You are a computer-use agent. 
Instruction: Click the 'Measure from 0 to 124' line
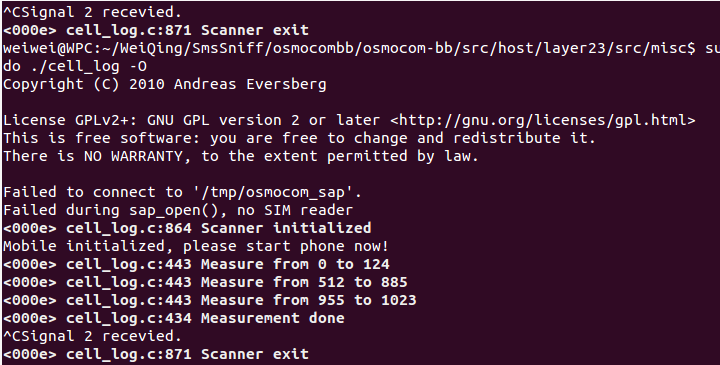(196, 264)
